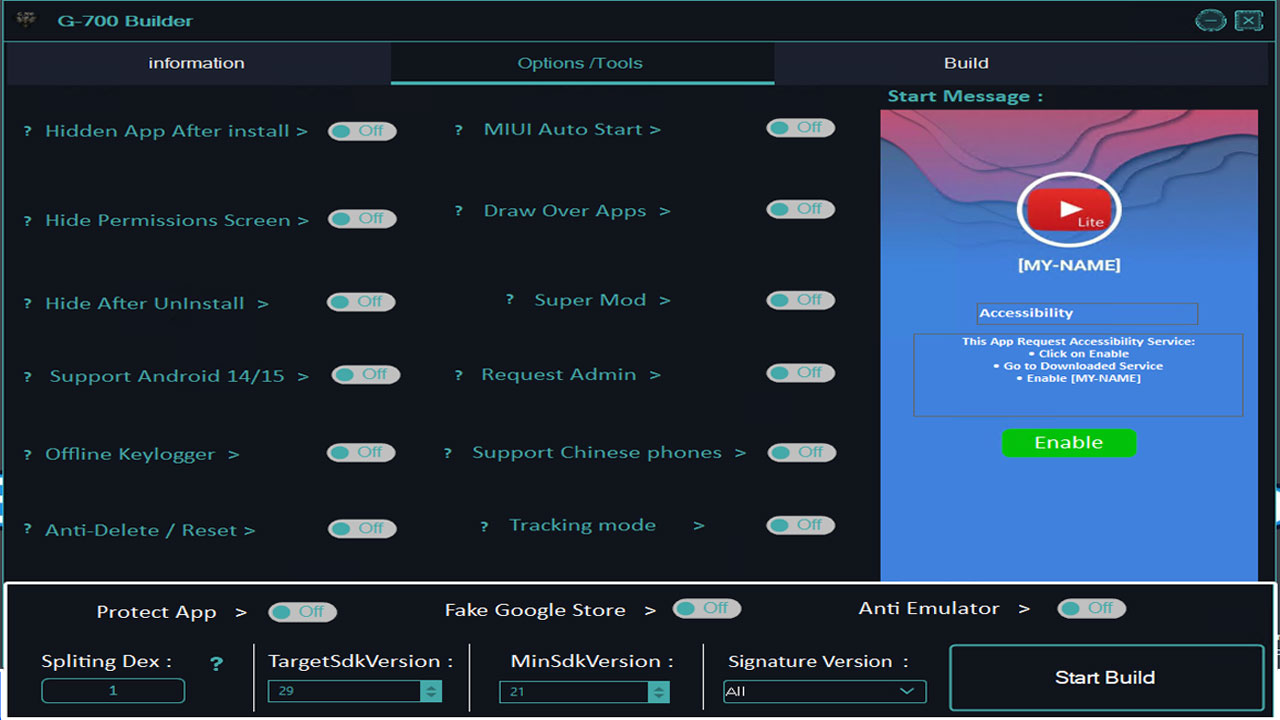
Task: Increase TargetSdkVersion with the up arrow
Action: 431,685
